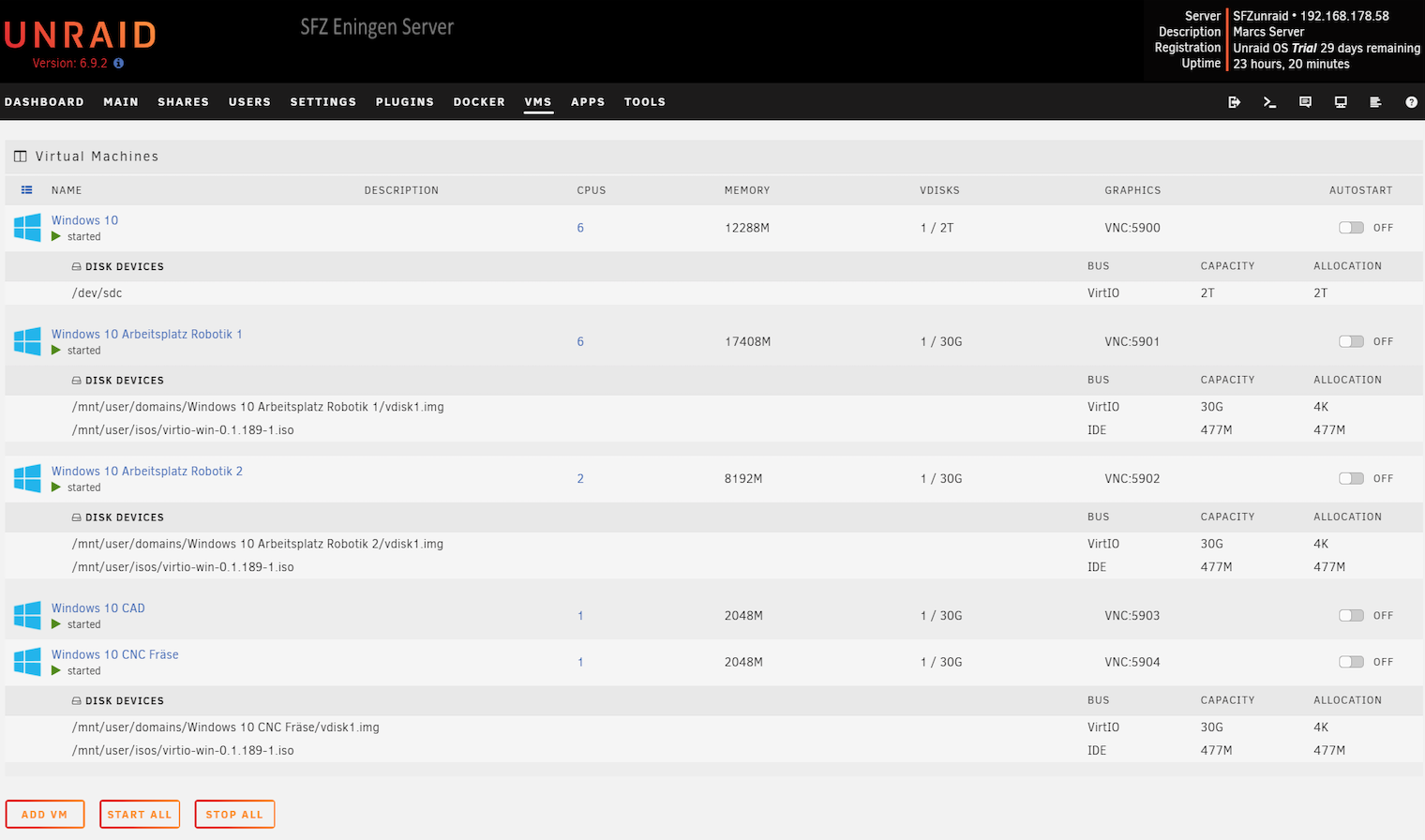
Task: Open the SETTINGS menu
Action: [323, 102]
